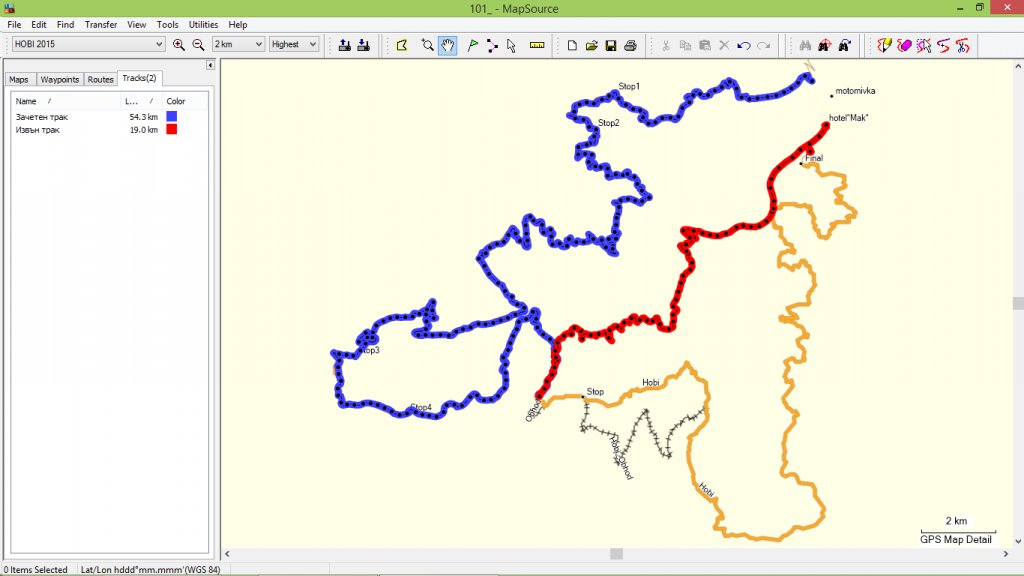The width and height of the screenshot is (1024, 576).
Task: Sort tracks by Length column header
Action: (141, 101)
